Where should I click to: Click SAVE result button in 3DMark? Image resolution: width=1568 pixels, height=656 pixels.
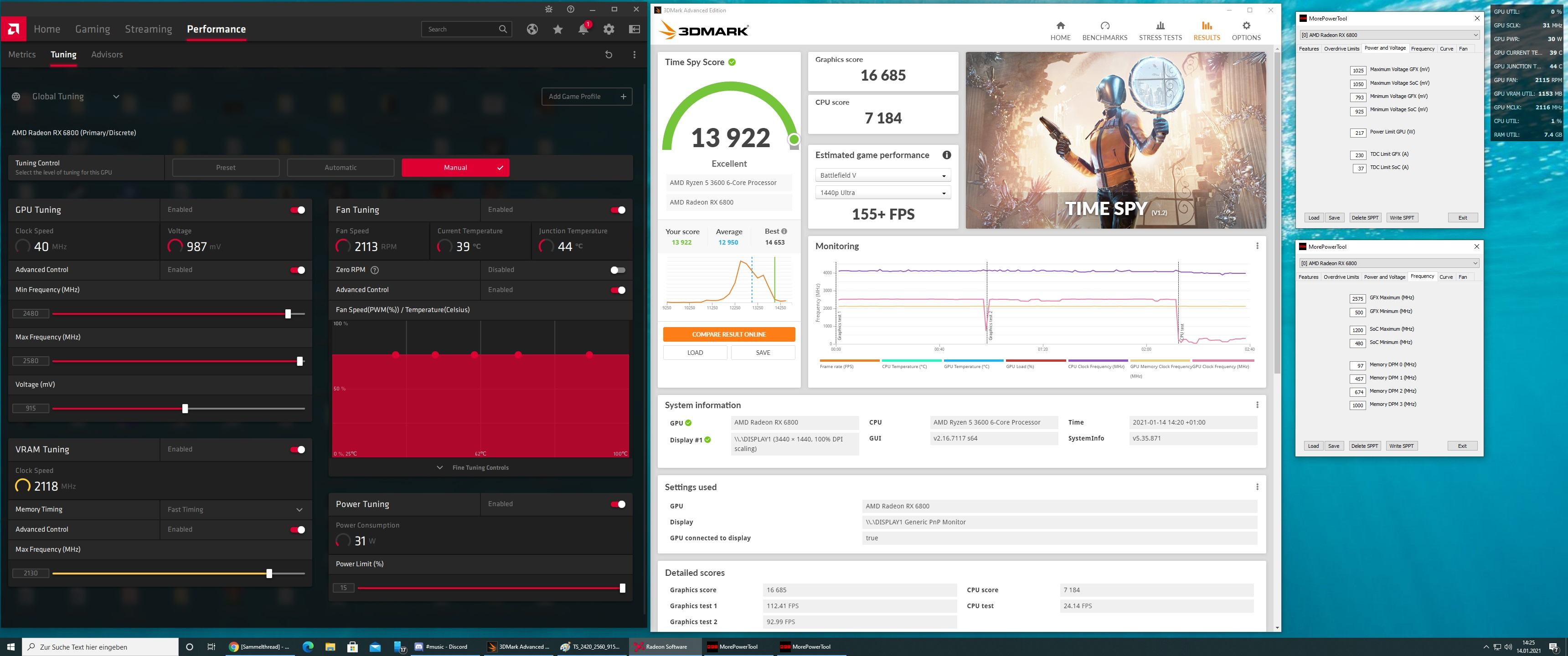(763, 352)
